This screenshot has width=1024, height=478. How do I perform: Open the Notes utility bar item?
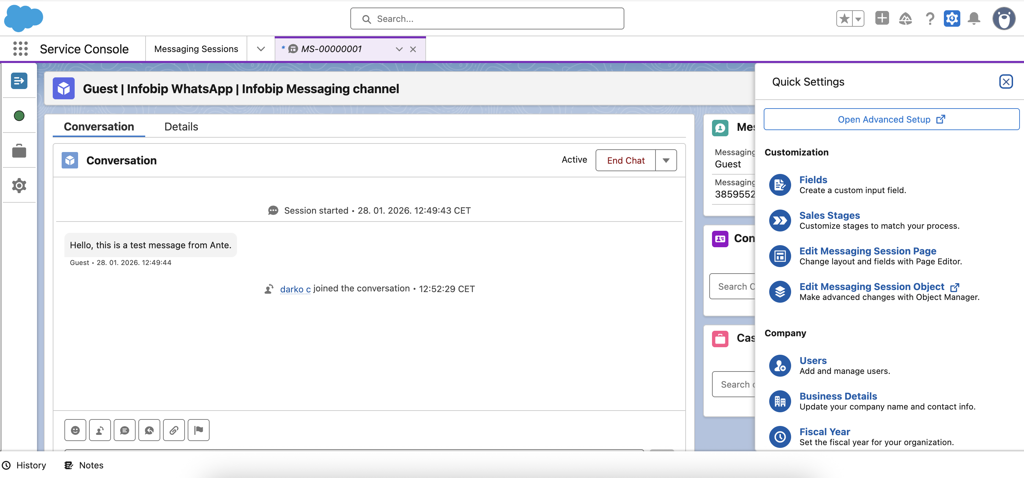pyautogui.click(x=84, y=466)
